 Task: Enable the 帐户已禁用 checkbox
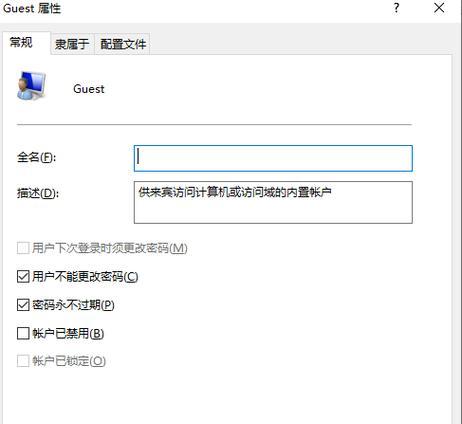pos(23,333)
